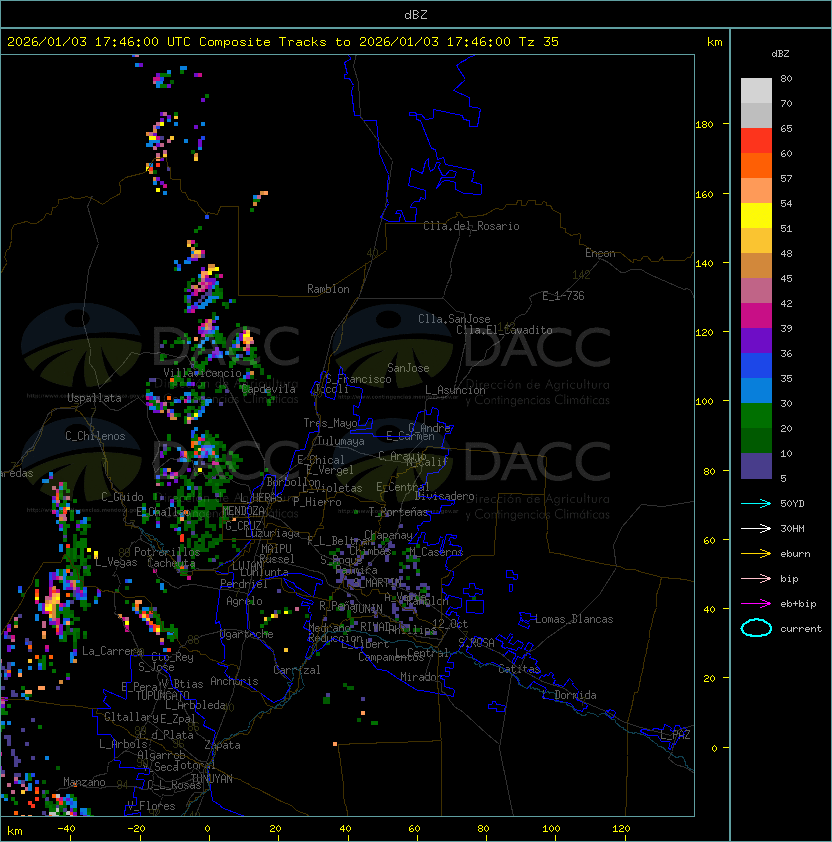Click the 'E_1-736' map label
832x842 pixels.
coord(563,296)
